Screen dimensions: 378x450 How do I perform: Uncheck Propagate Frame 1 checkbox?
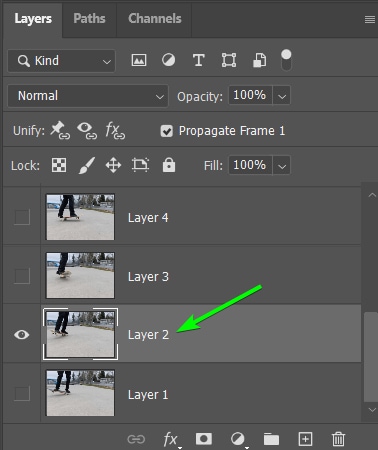166,131
